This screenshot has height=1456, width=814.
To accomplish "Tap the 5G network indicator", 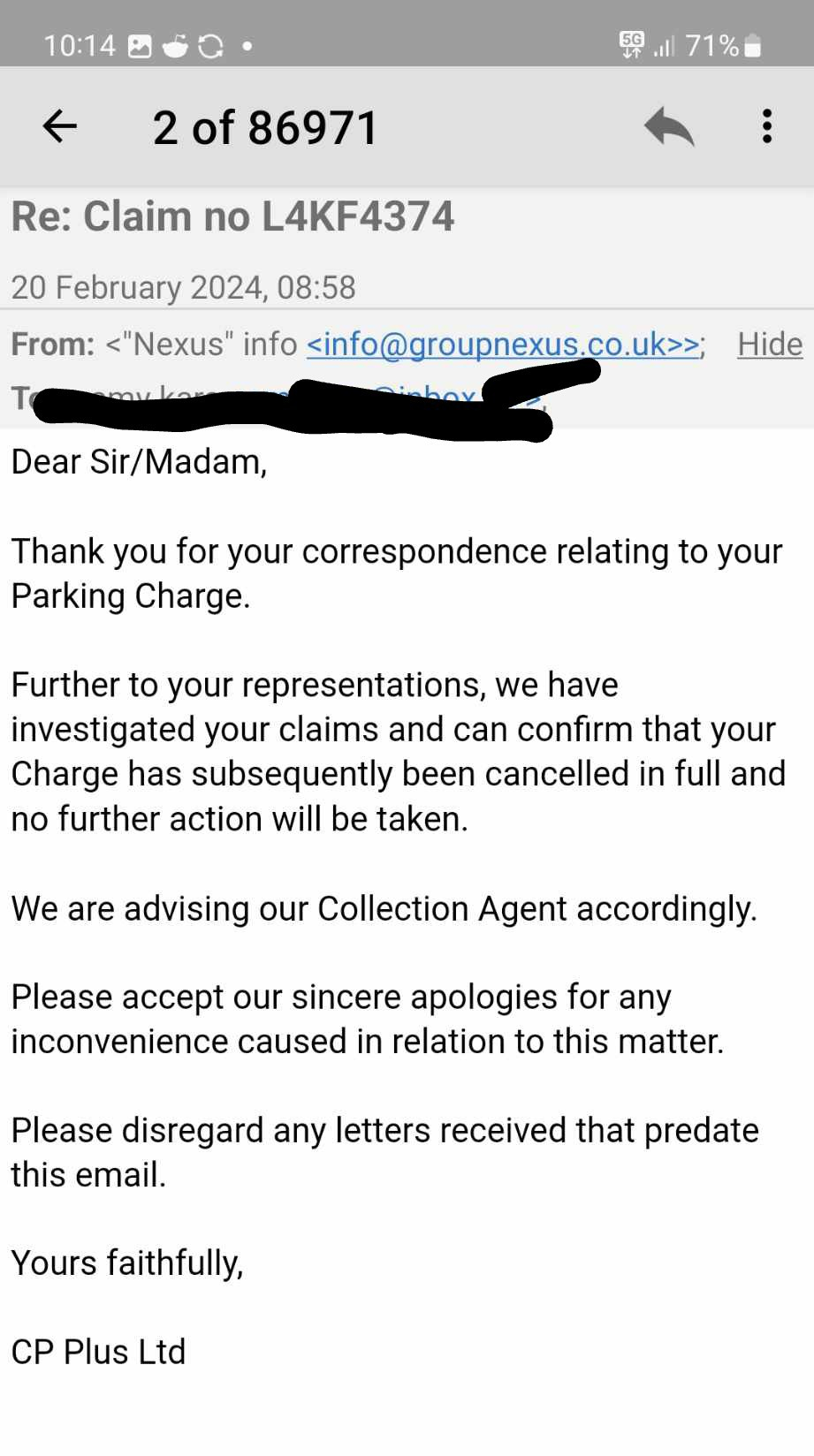I will click(x=632, y=44).
